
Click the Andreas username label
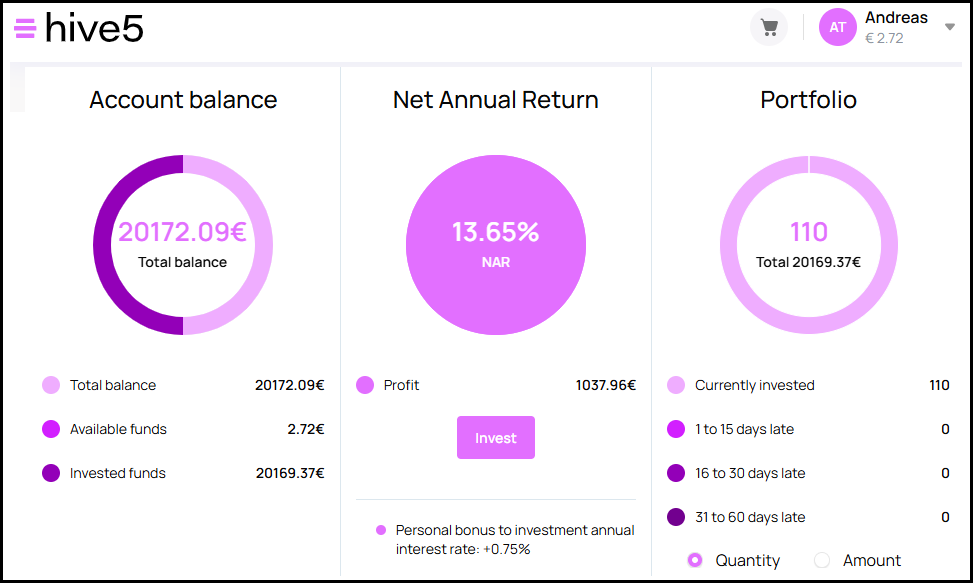[x=896, y=18]
